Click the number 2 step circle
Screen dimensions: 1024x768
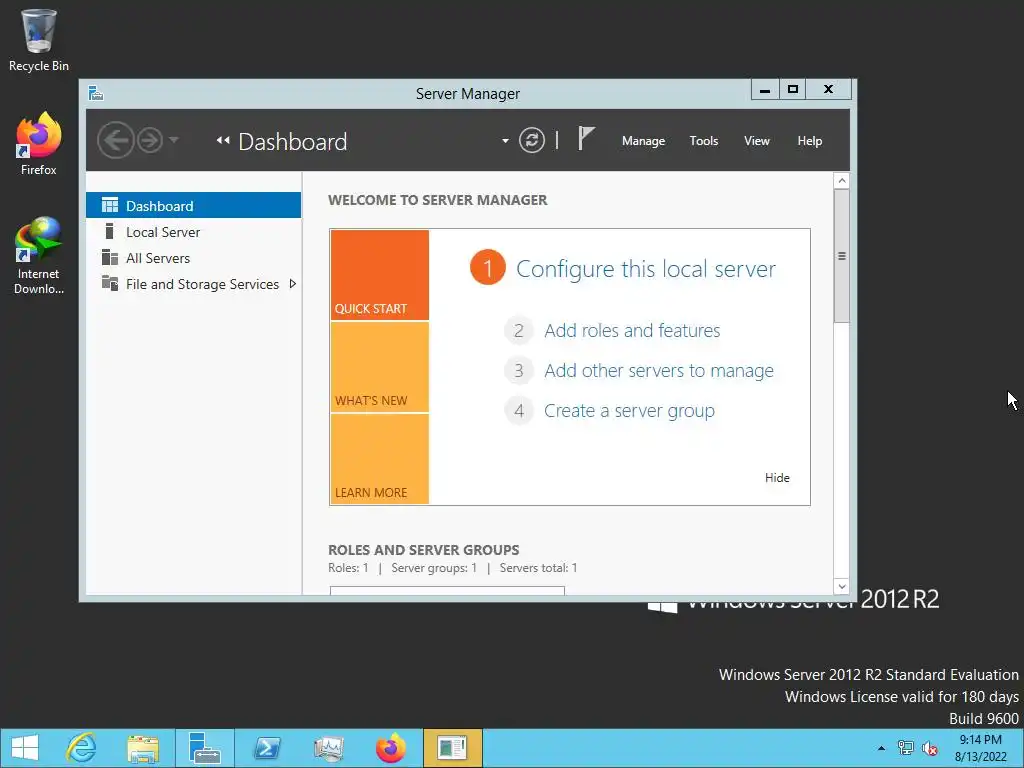coord(519,330)
